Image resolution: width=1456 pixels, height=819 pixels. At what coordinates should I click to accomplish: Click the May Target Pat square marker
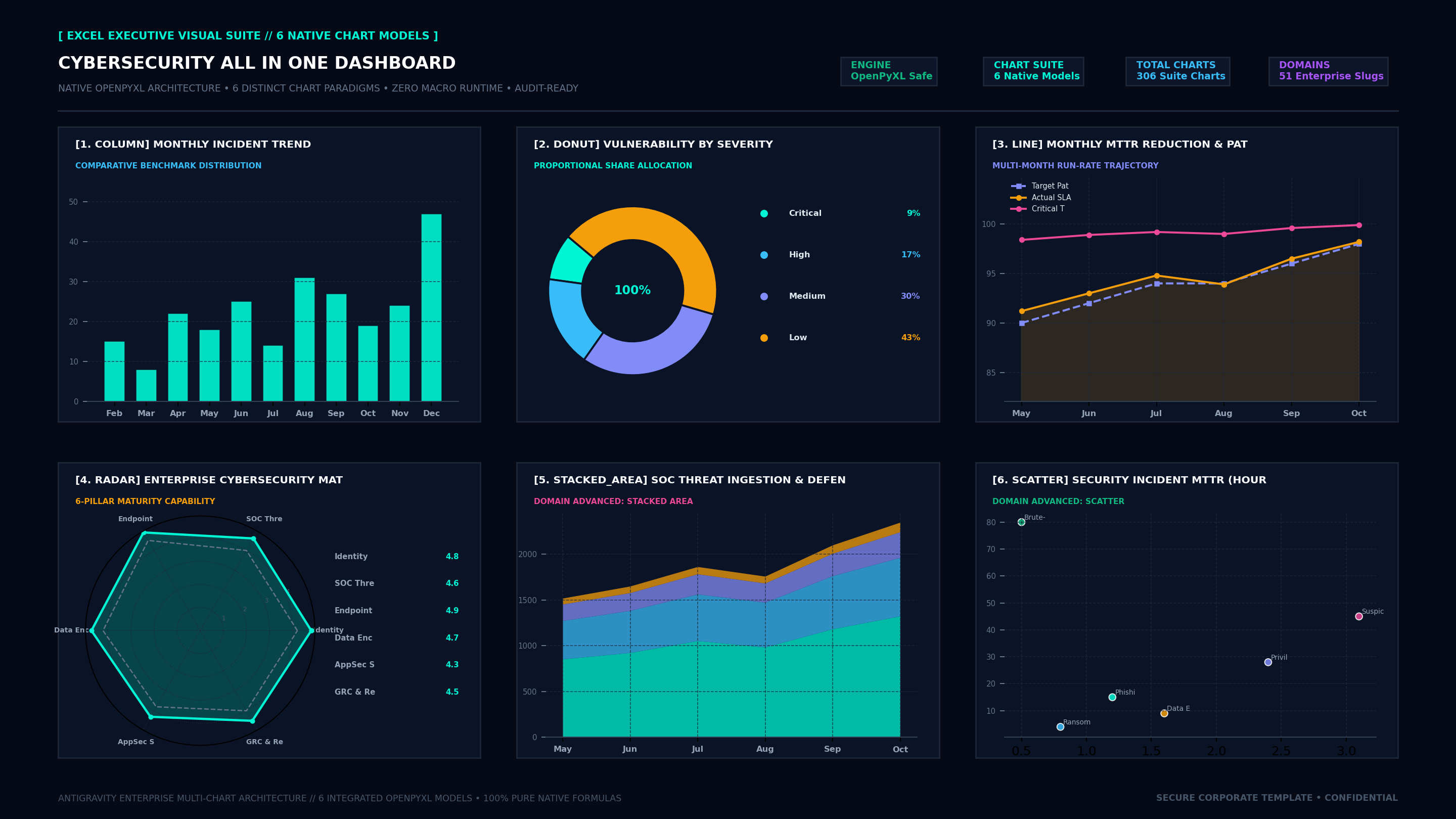1022,324
